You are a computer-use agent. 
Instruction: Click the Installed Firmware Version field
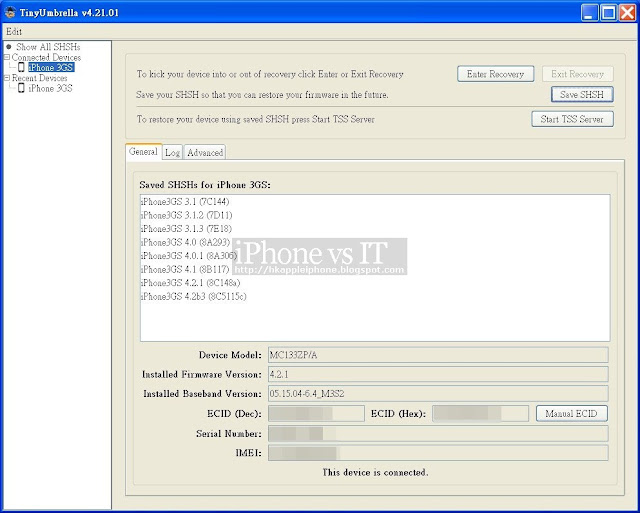click(x=438, y=374)
